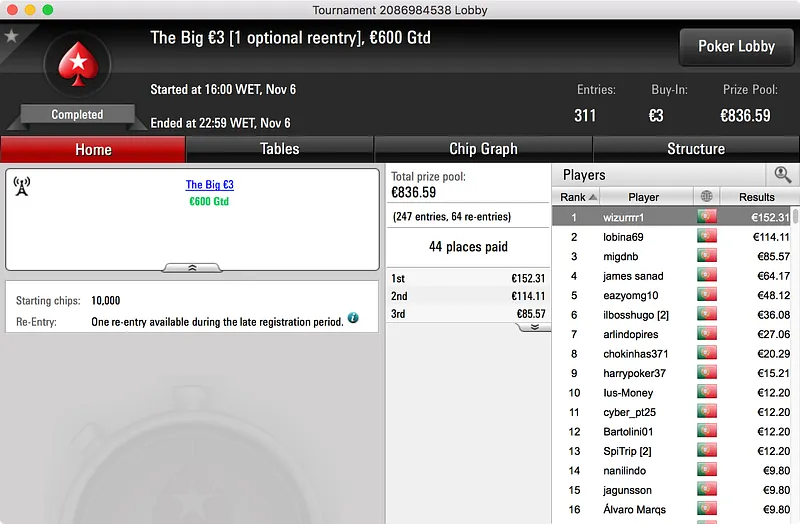Screen dimensions: 800x524
Task: Sort players by the Rank column
Action: click(576, 196)
